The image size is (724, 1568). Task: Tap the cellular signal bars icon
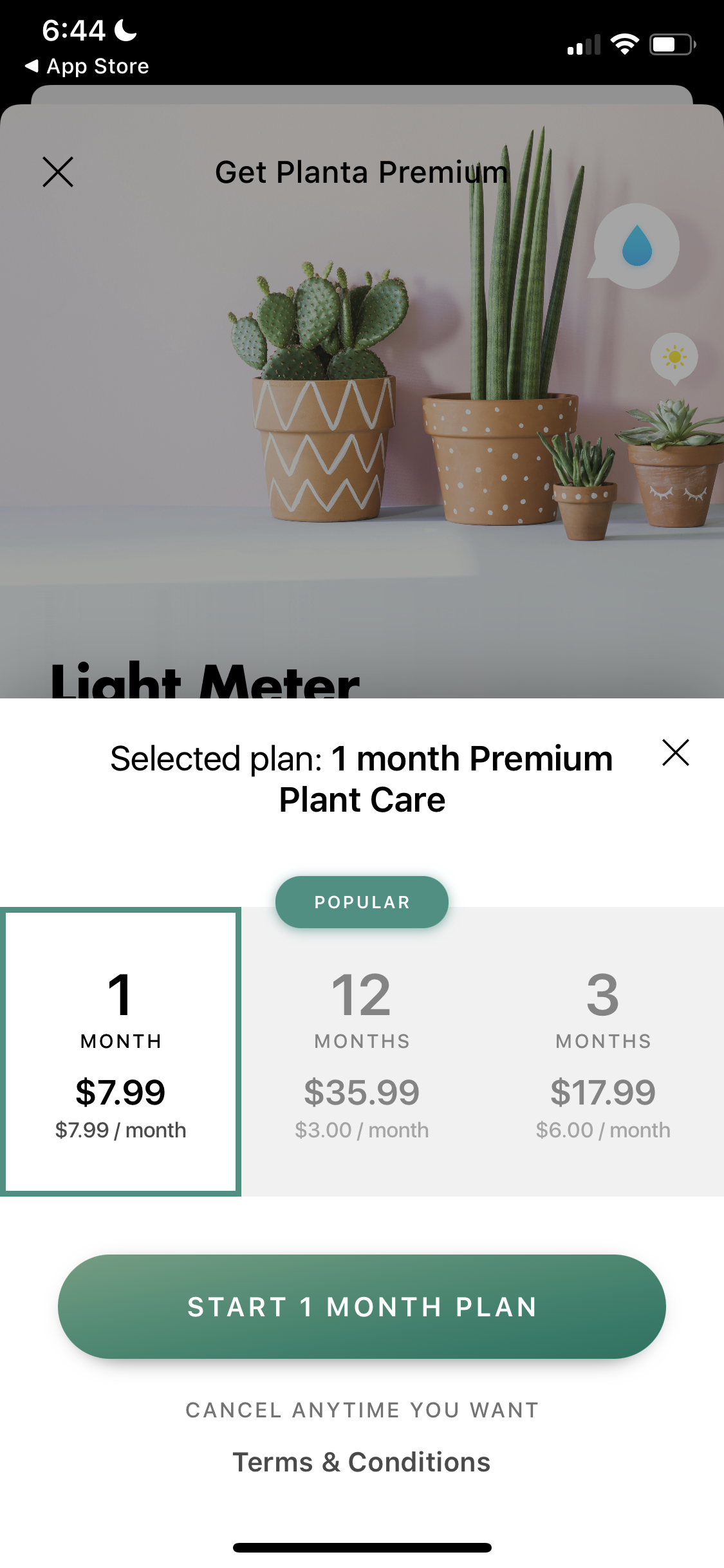tap(584, 45)
